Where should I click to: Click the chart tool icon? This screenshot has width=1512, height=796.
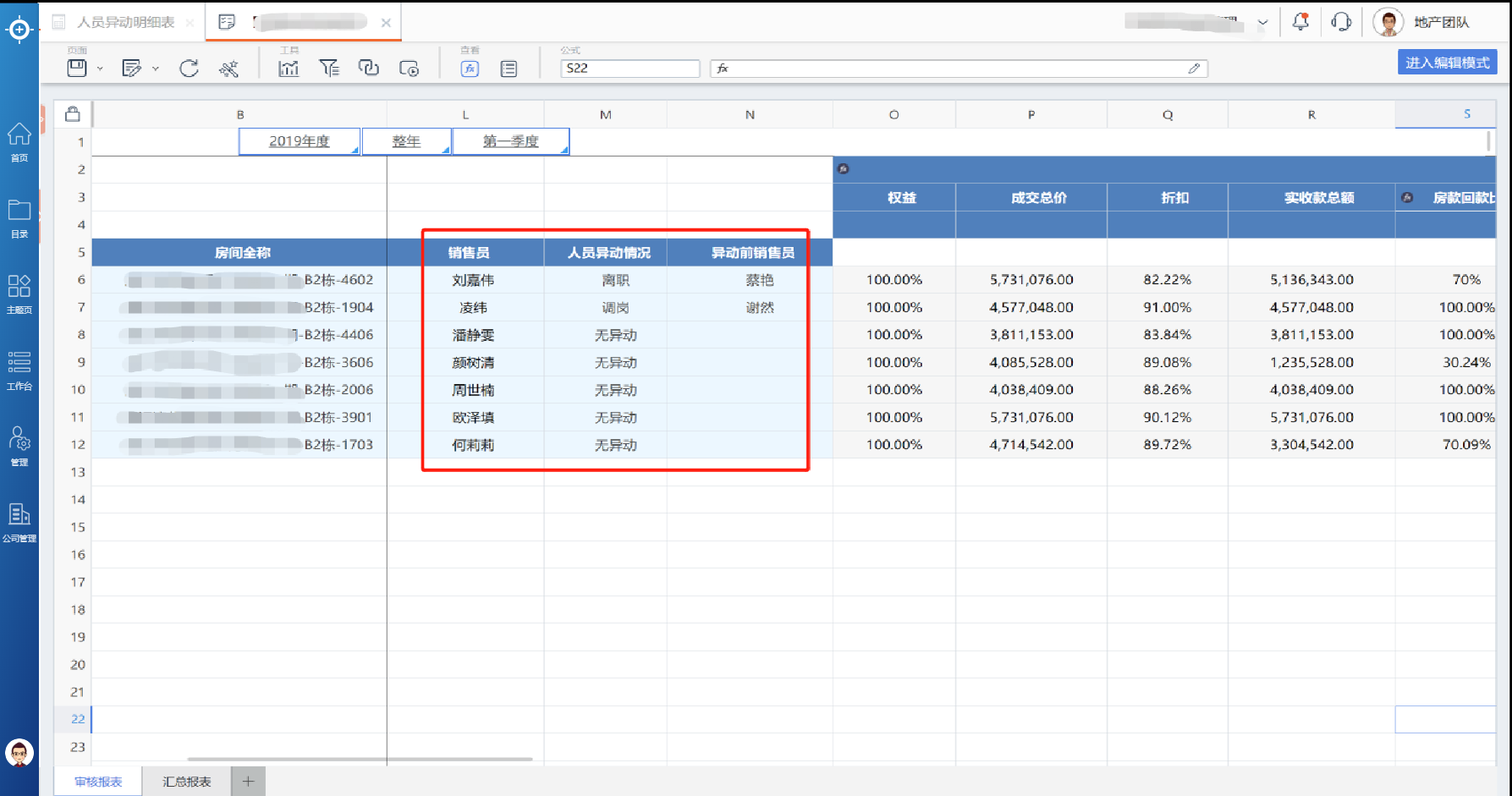[x=289, y=69]
